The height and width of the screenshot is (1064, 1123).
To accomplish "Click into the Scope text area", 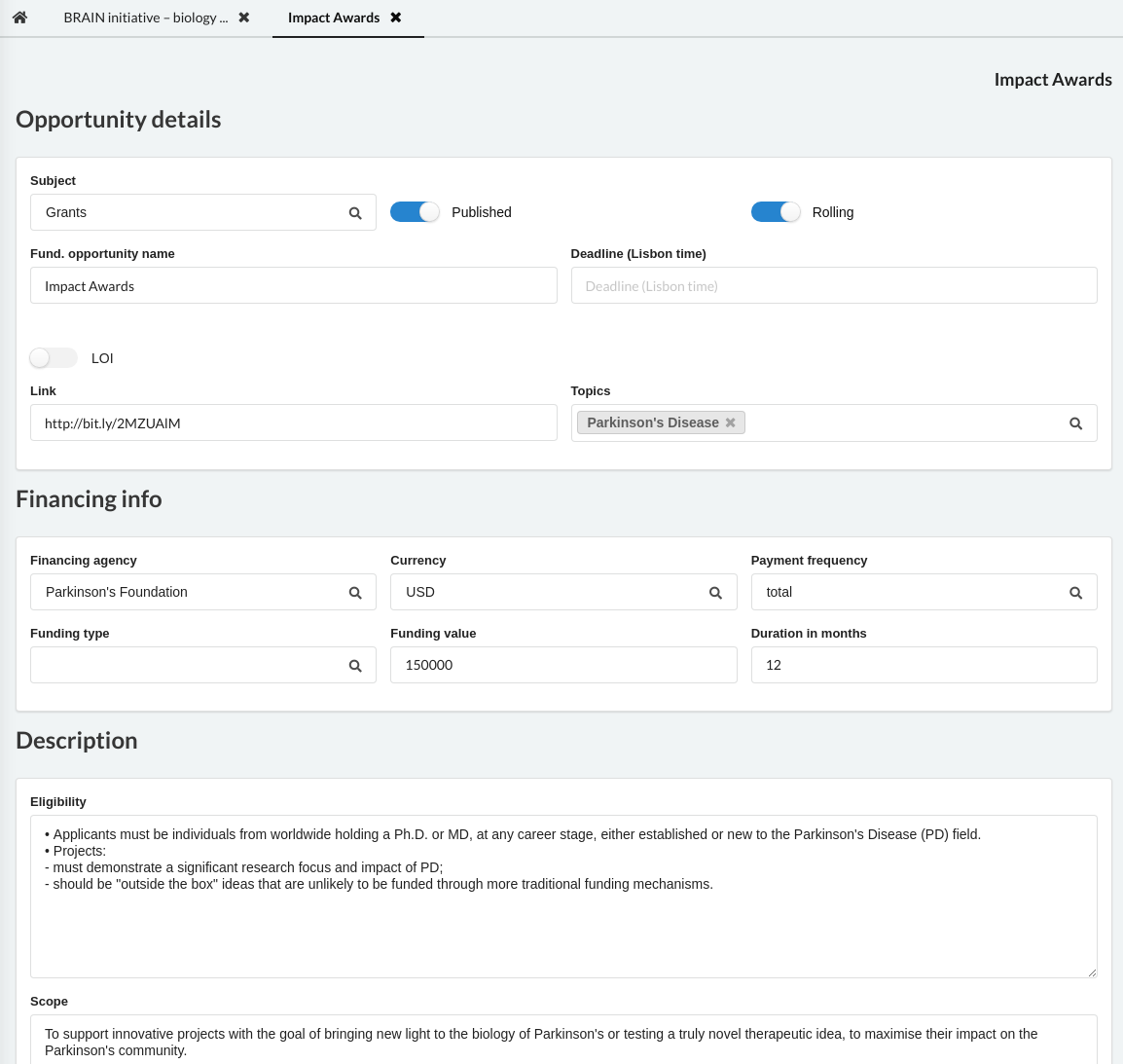I will pos(563,1040).
